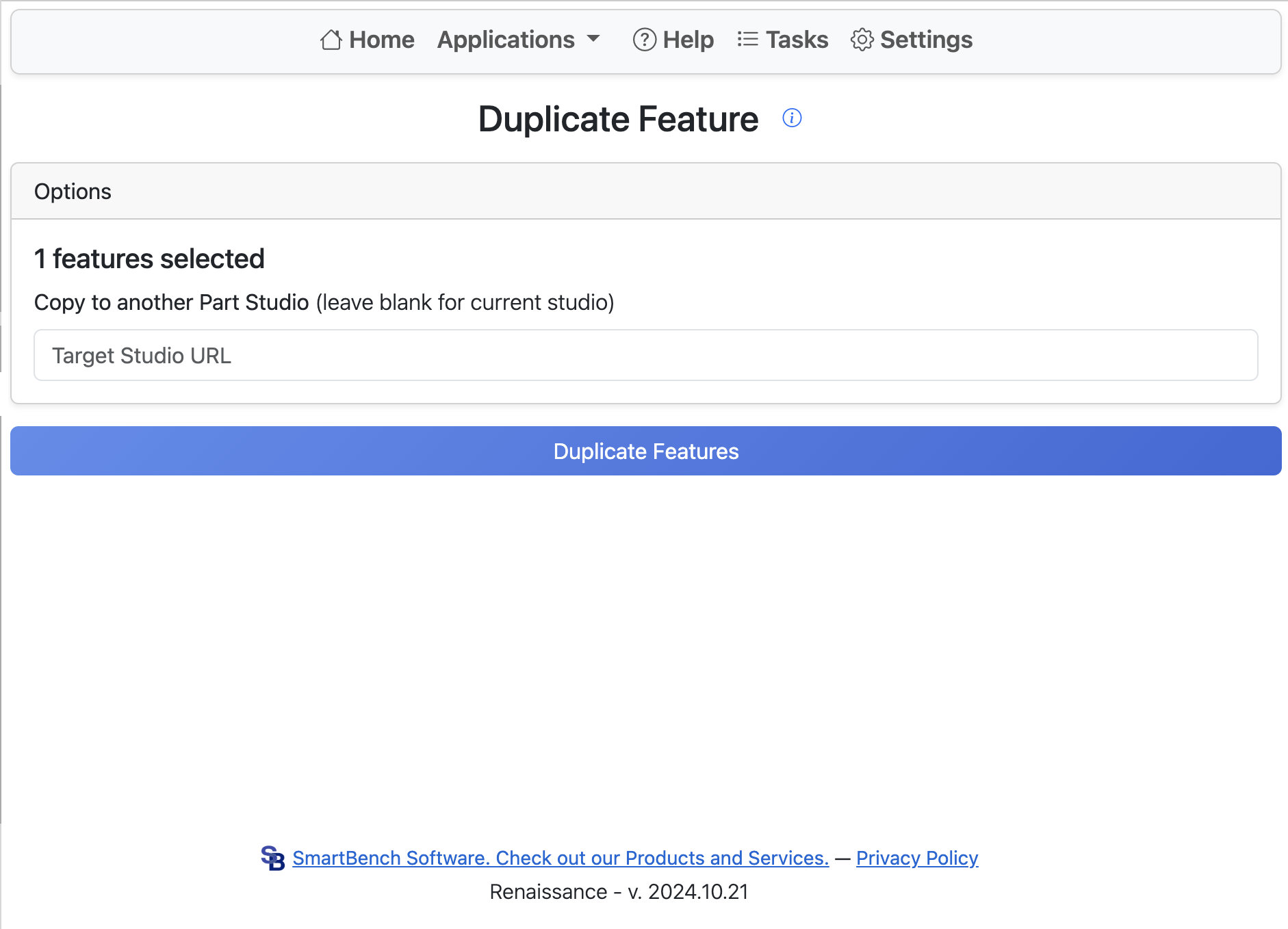This screenshot has height=929, width=1288.
Task: Click the Tasks list icon
Action: [x=748, y=40]
